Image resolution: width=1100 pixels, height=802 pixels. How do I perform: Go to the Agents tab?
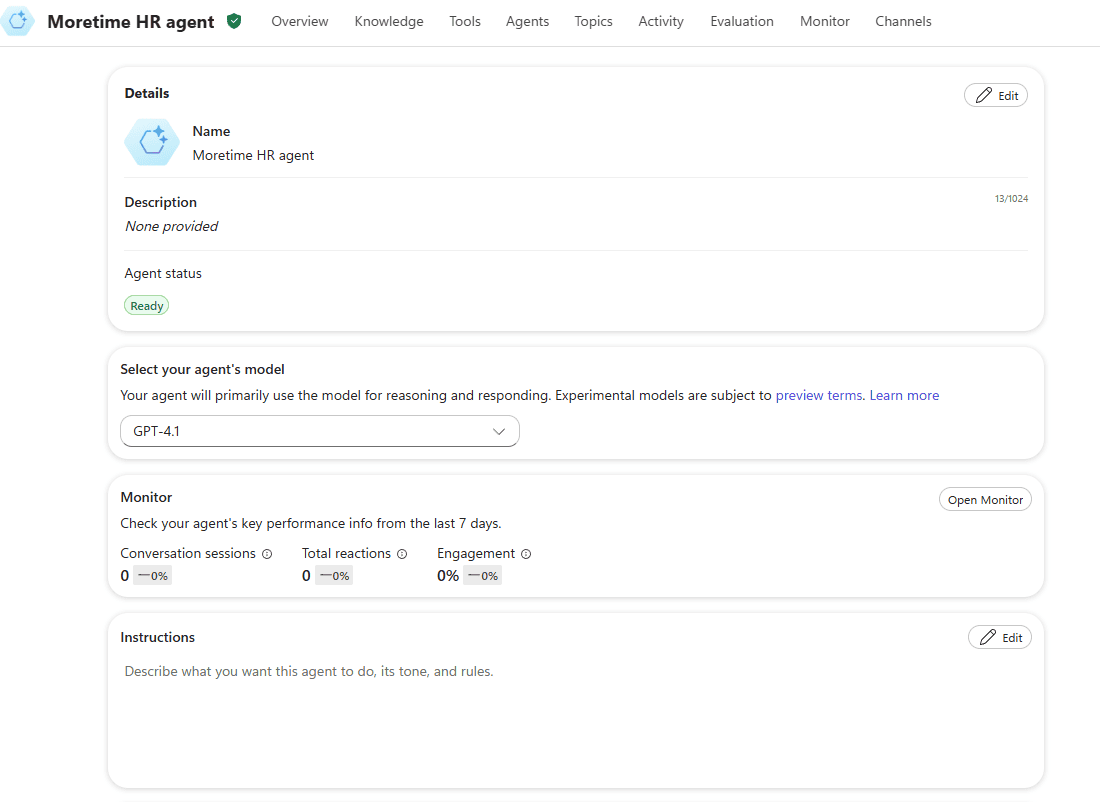pyautogui.click(x=528, y=22)
